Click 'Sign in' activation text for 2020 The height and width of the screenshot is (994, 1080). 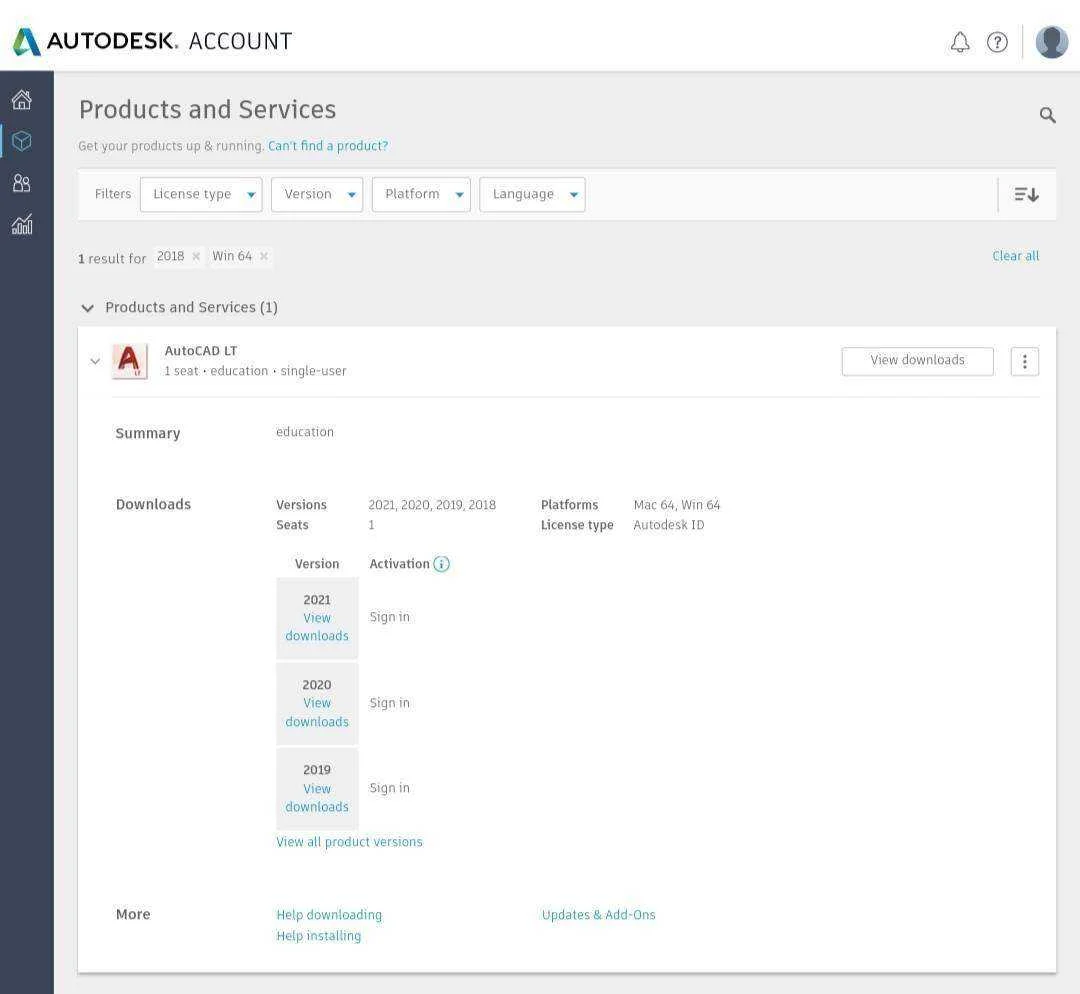(x=390, y=703)
